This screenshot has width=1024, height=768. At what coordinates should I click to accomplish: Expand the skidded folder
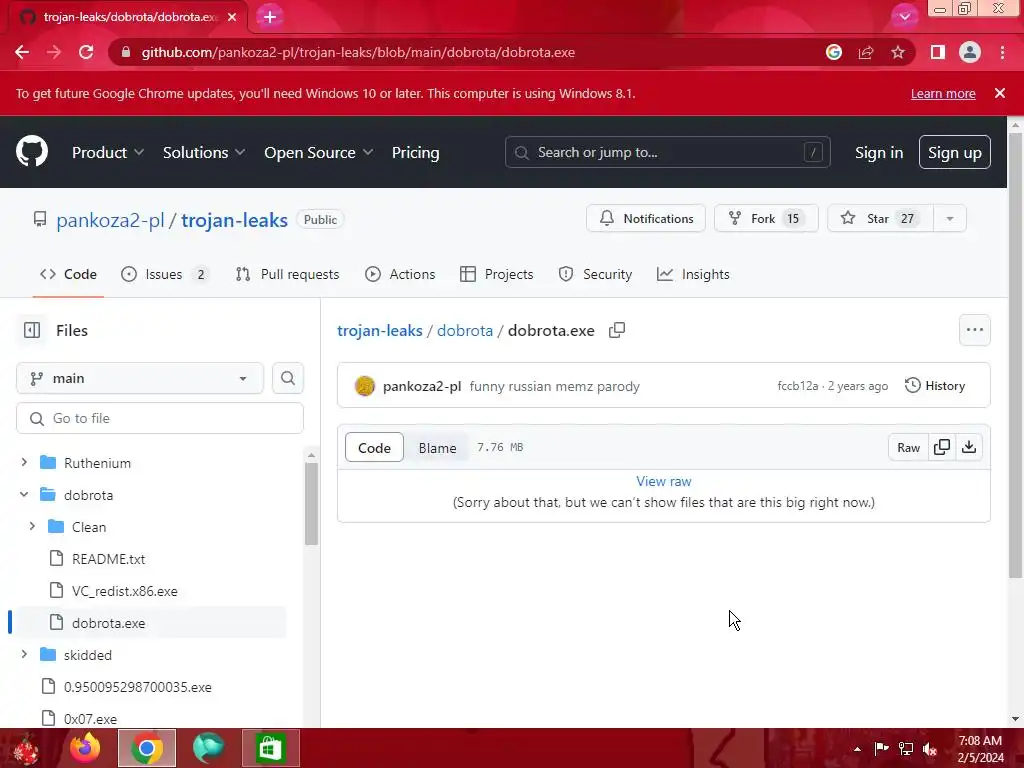pos(24,654)
